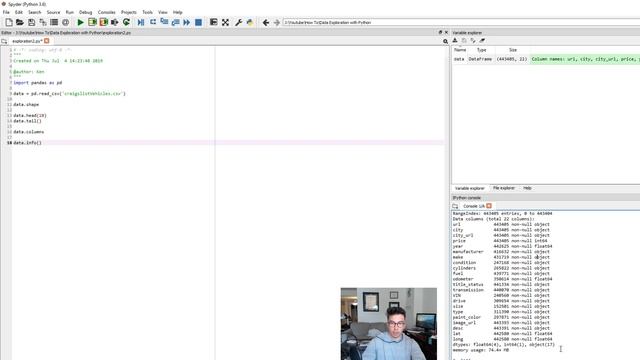Save data as icon in Variable explorer
The width and height of the screenshot is (640, 360).
point(473,40)
